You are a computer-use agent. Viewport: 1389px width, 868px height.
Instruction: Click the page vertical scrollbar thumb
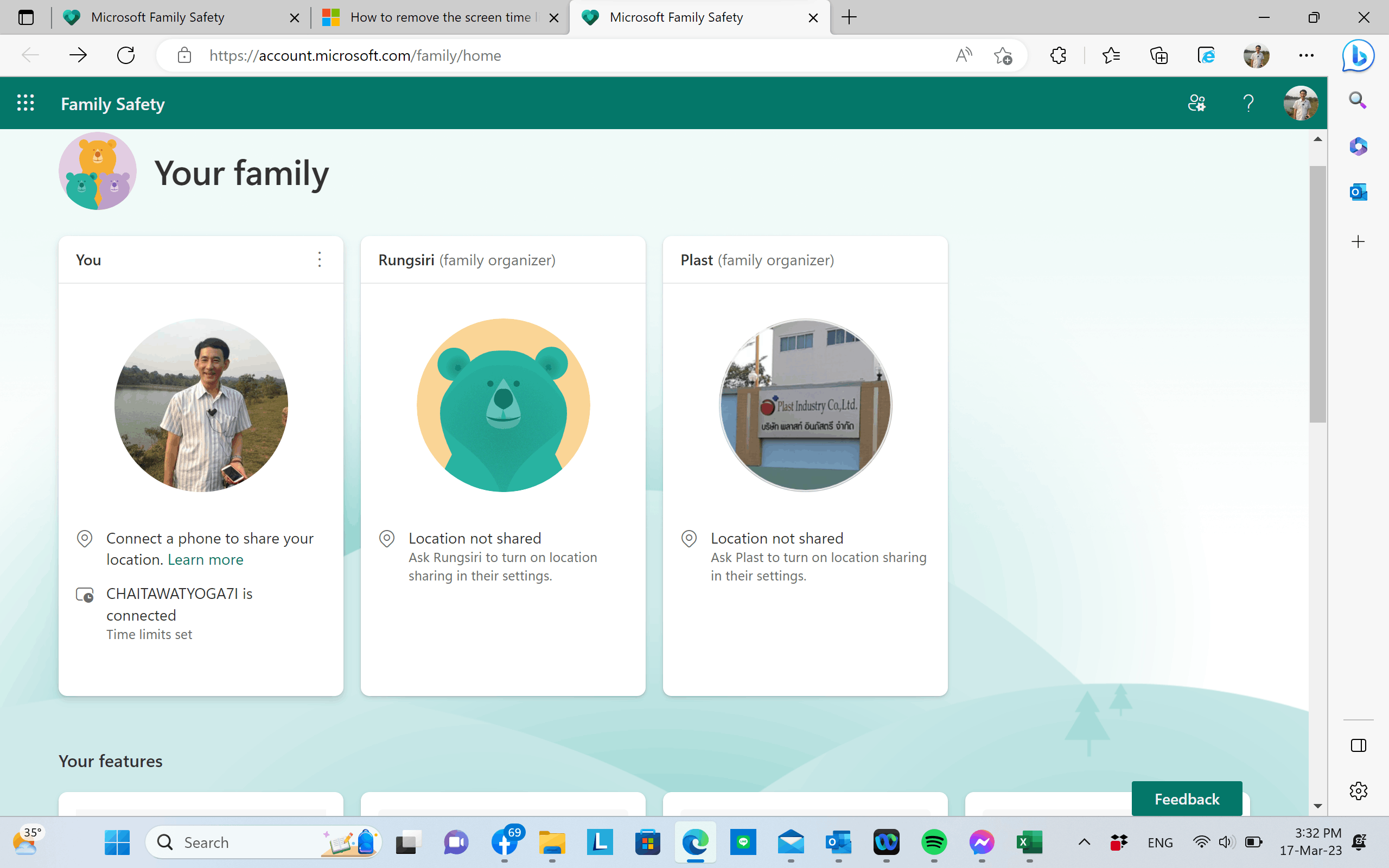pyautogui.click(x=1318, y=294)
